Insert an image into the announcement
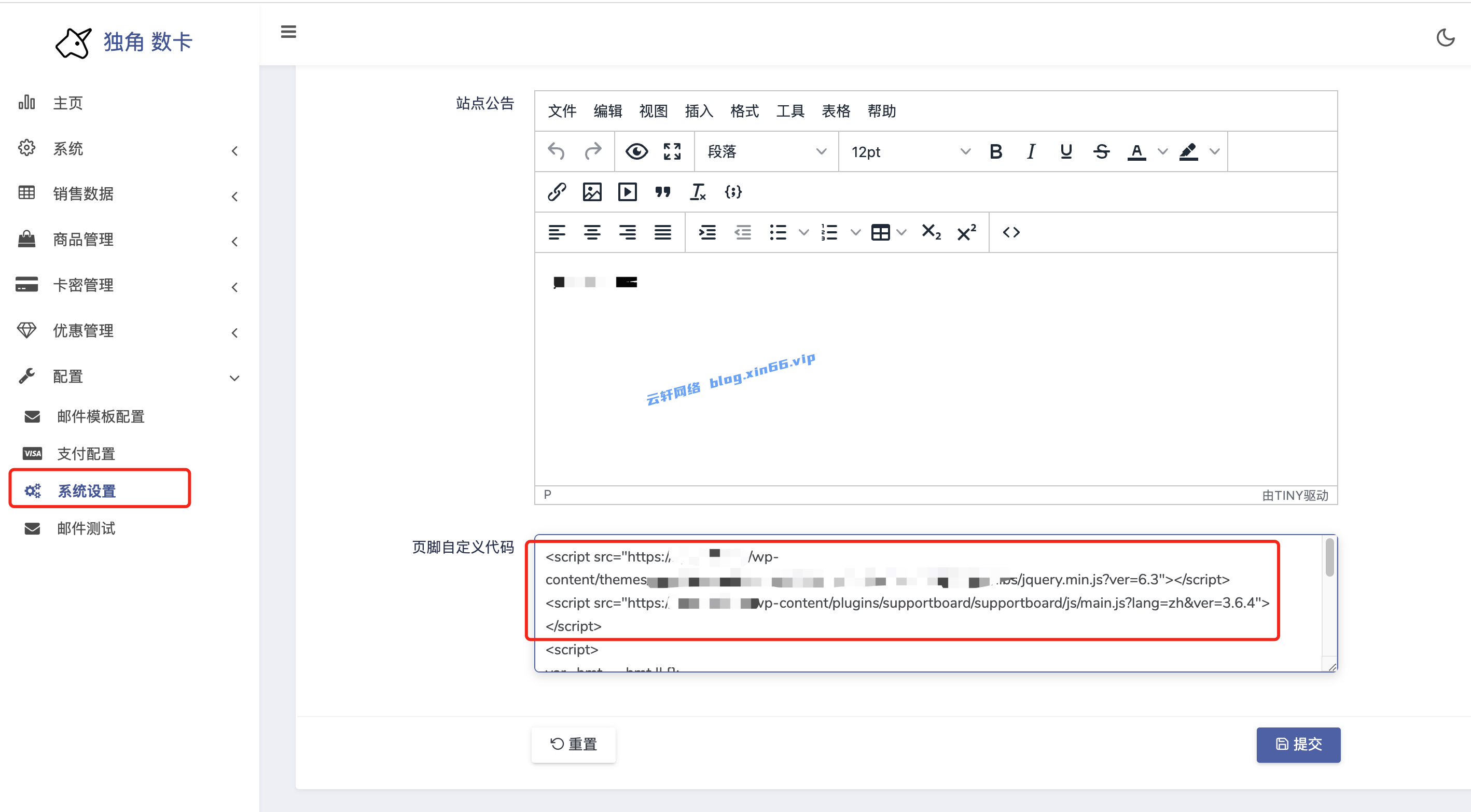The image size is (1471, 812). pyautogui.click(x=592, y=192)
